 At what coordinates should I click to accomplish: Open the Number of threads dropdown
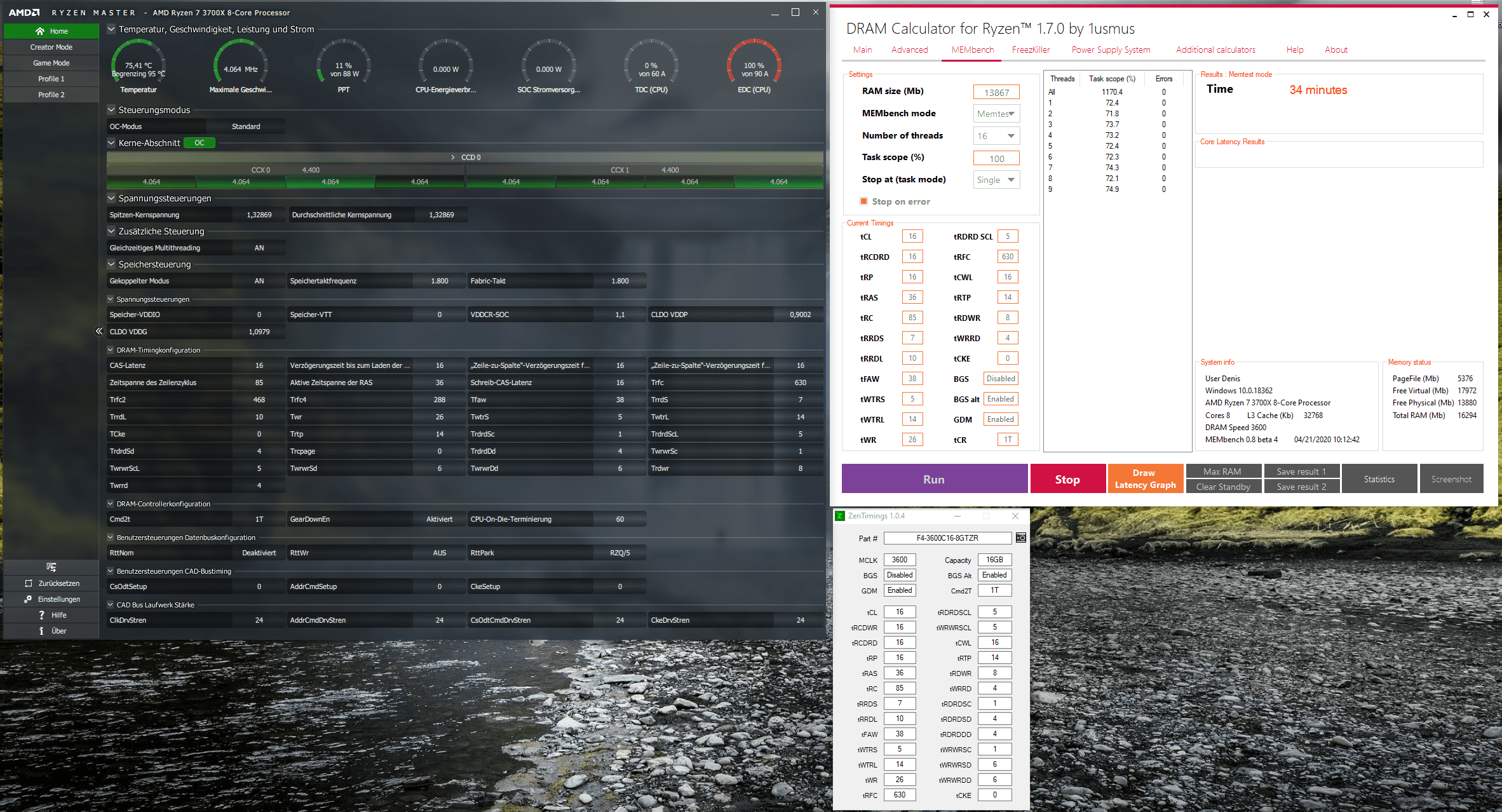996,136
